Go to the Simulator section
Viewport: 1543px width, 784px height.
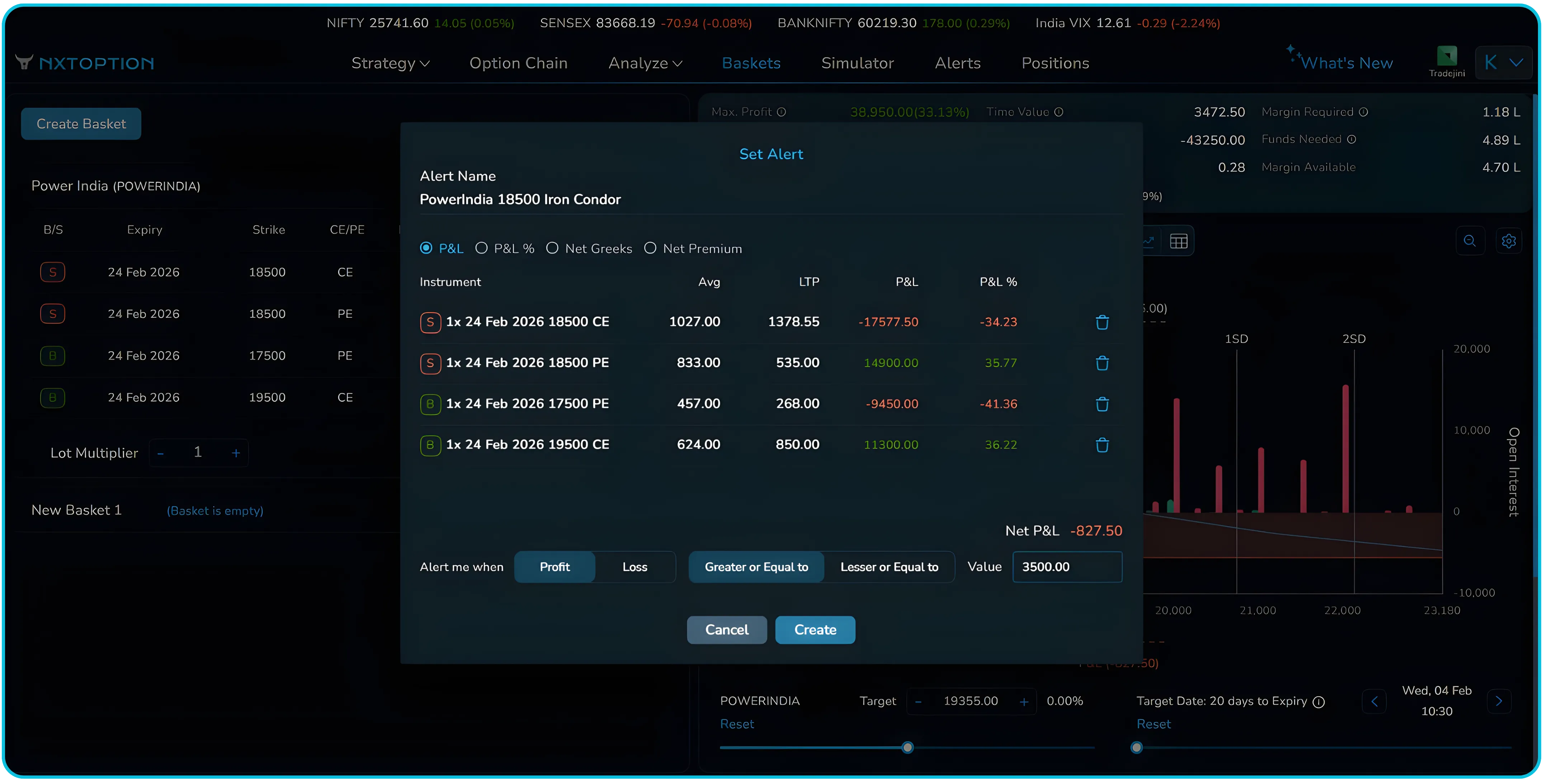[x=858, y=63]
